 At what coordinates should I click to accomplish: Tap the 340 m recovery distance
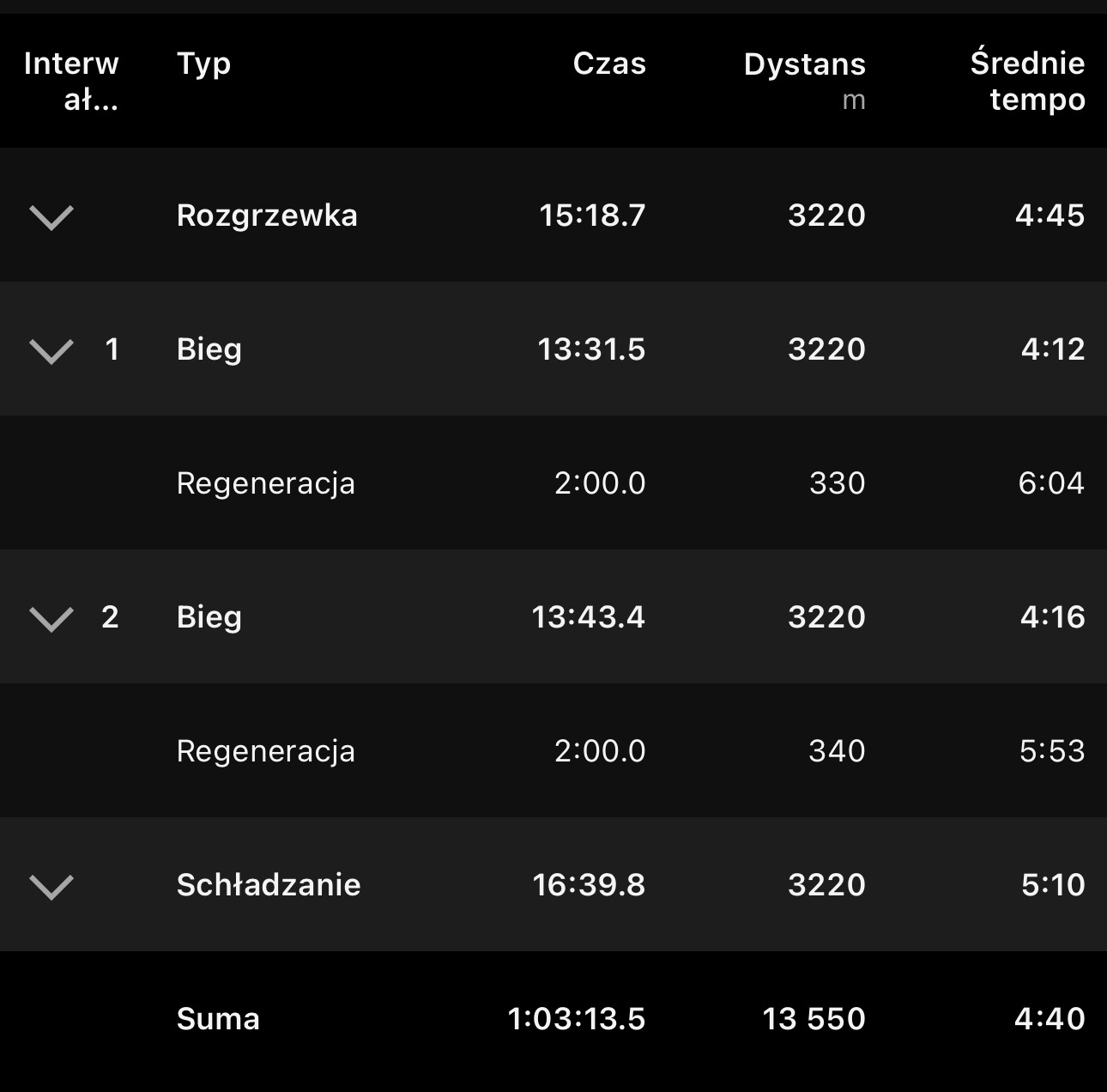click(x=837, y=751)
